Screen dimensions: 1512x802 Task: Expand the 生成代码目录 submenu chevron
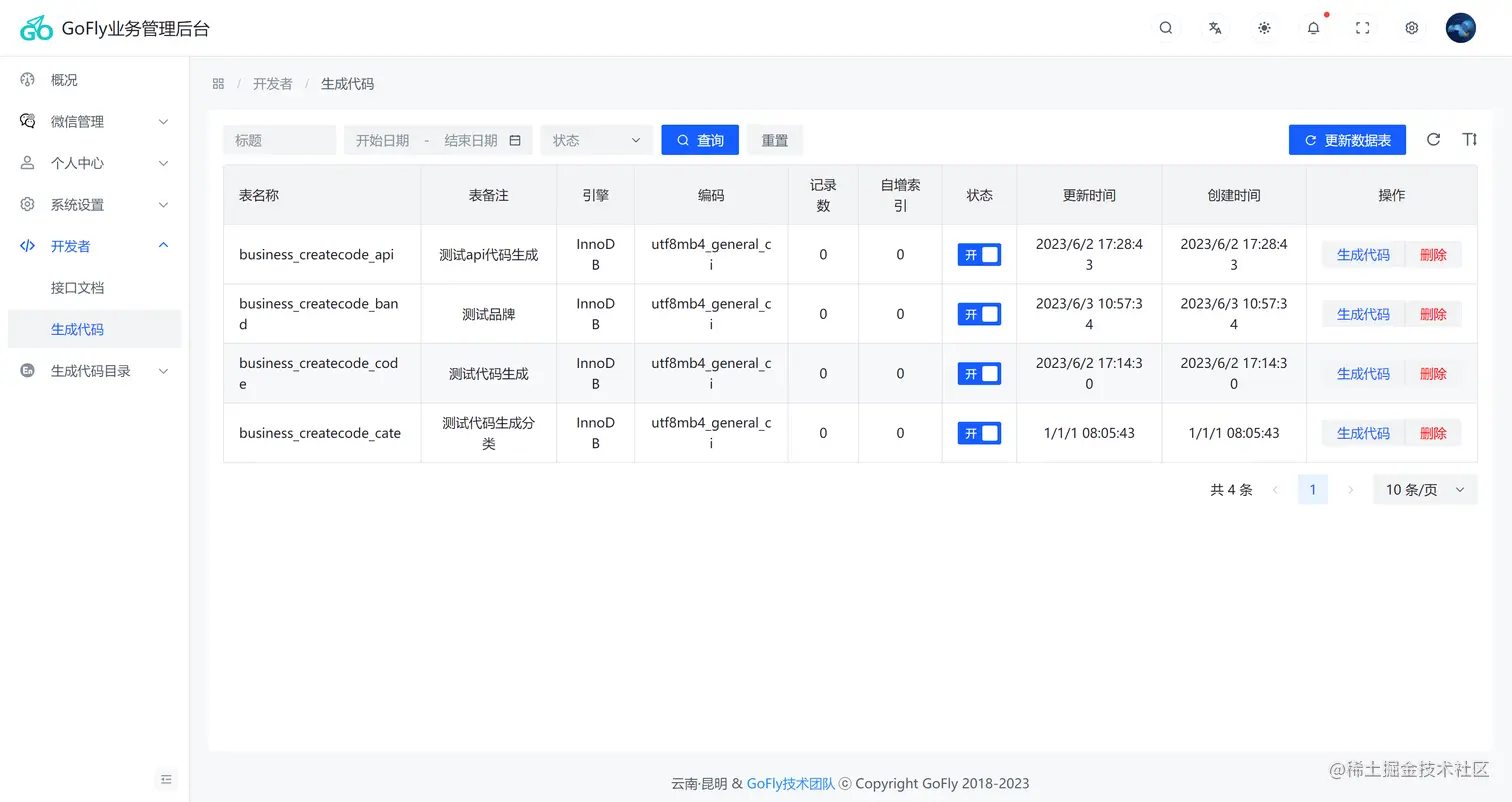point(164,371)
